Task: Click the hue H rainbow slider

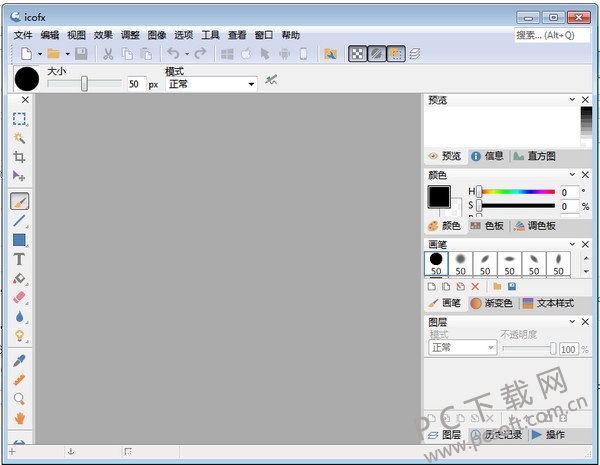Action: click(x=517, y=191)
